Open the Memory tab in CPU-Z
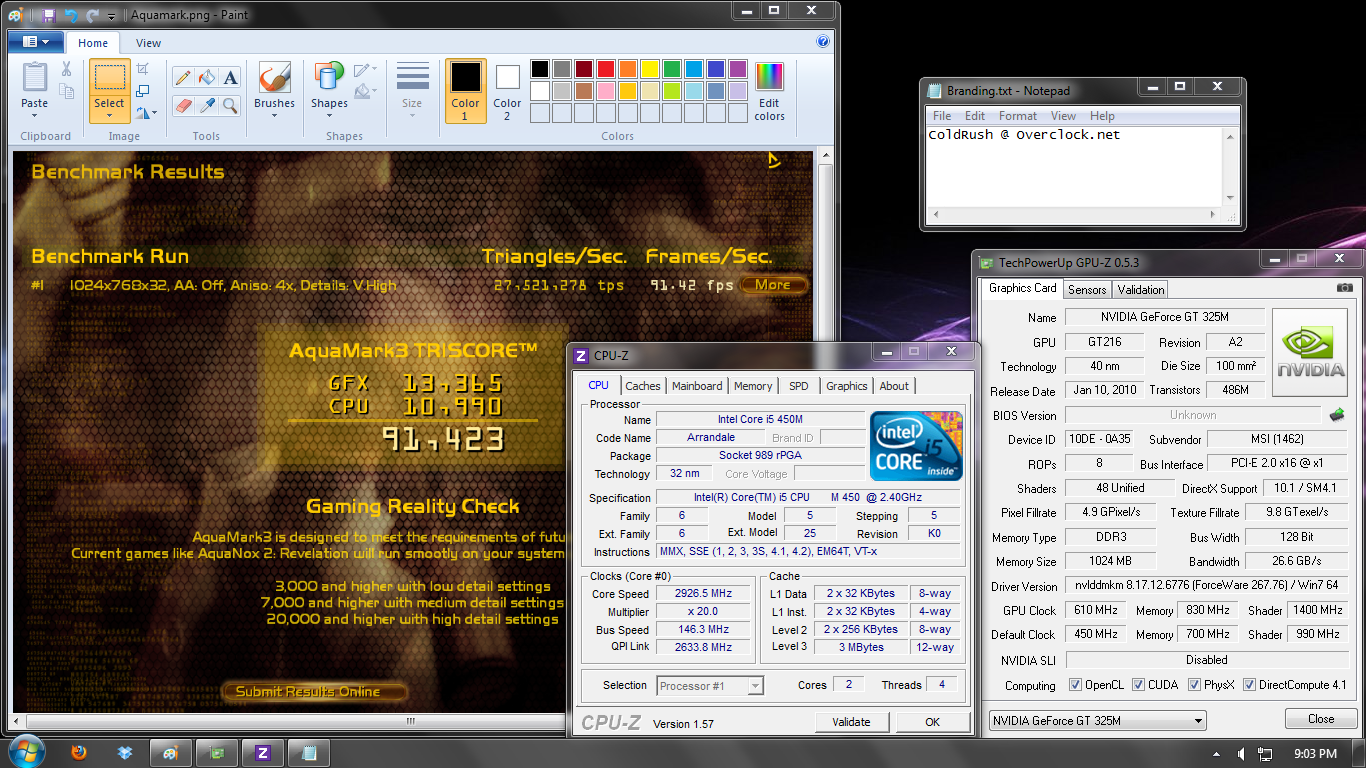This screenshot has height=768, width=1366. [x=753, y=386]
